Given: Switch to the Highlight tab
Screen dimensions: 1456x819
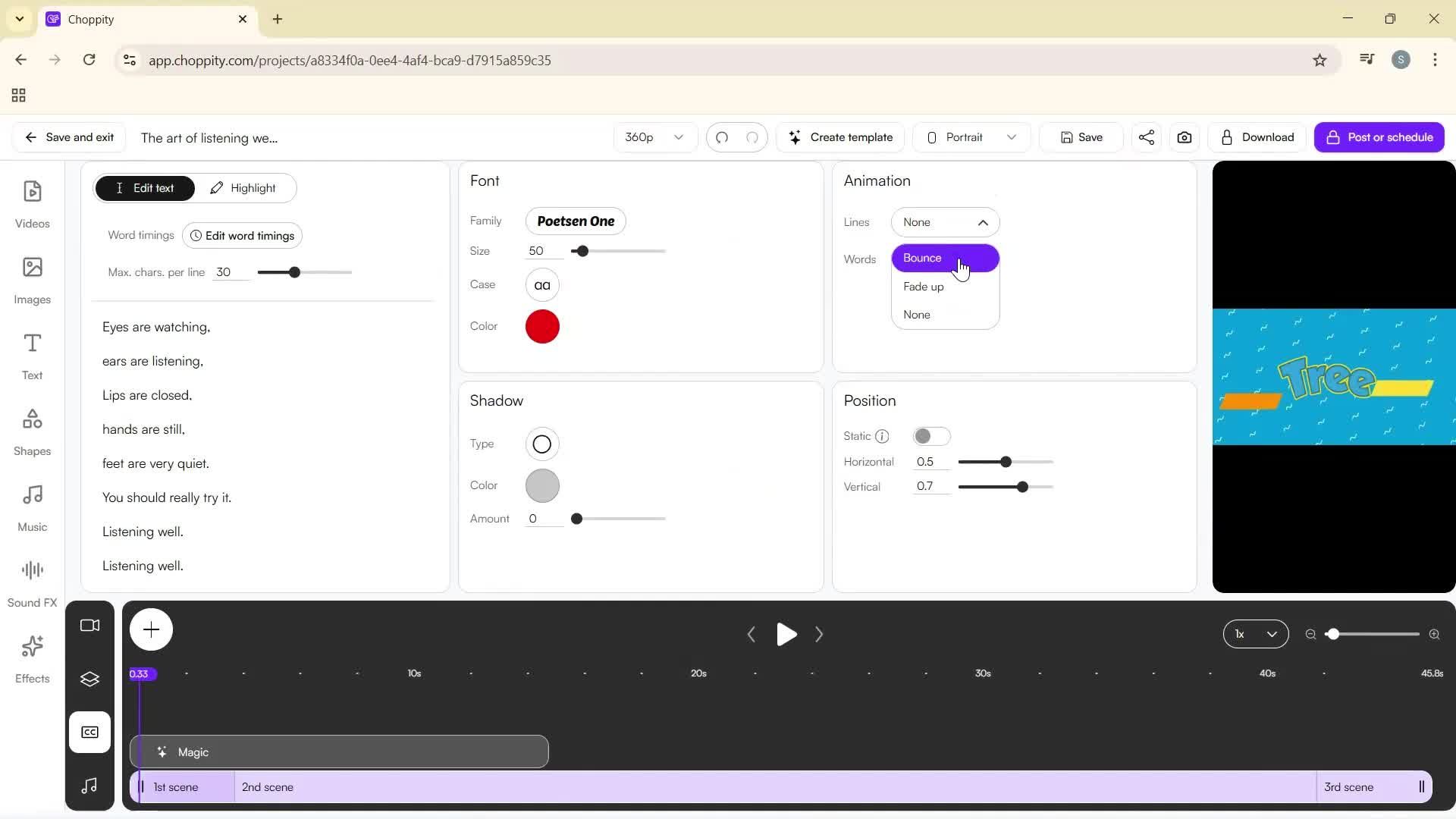Looking at the screenshot, I should pos(243,188).
